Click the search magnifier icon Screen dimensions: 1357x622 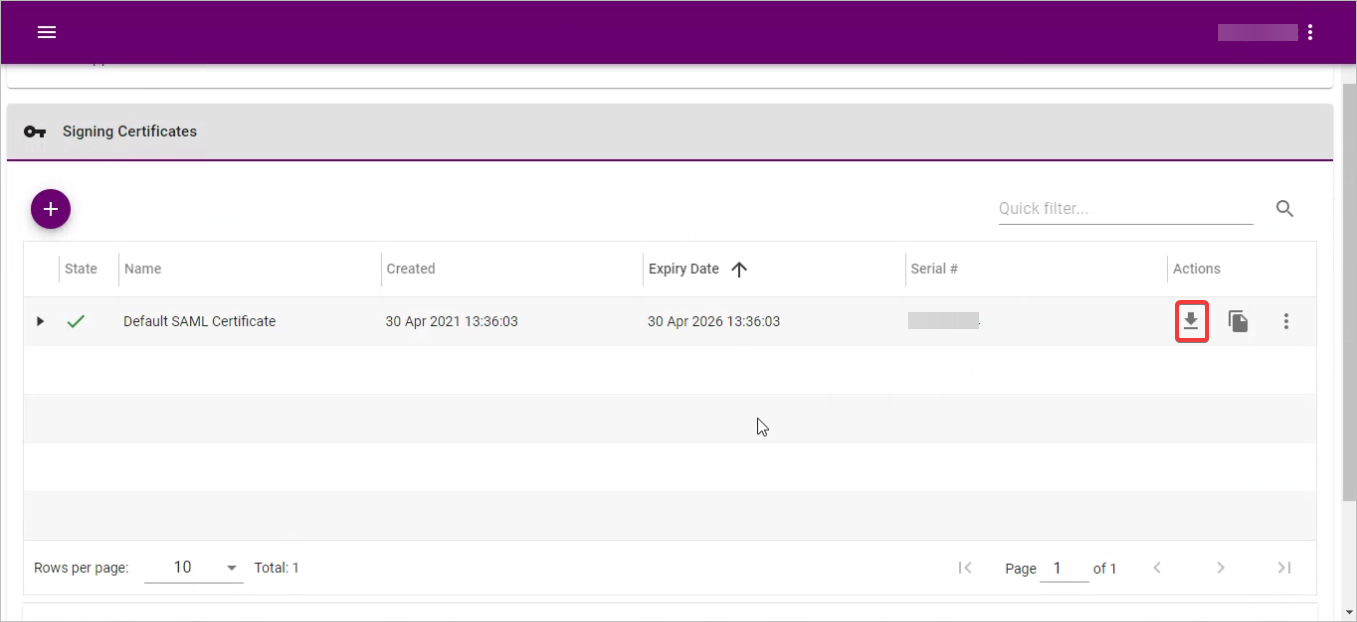1285,209
